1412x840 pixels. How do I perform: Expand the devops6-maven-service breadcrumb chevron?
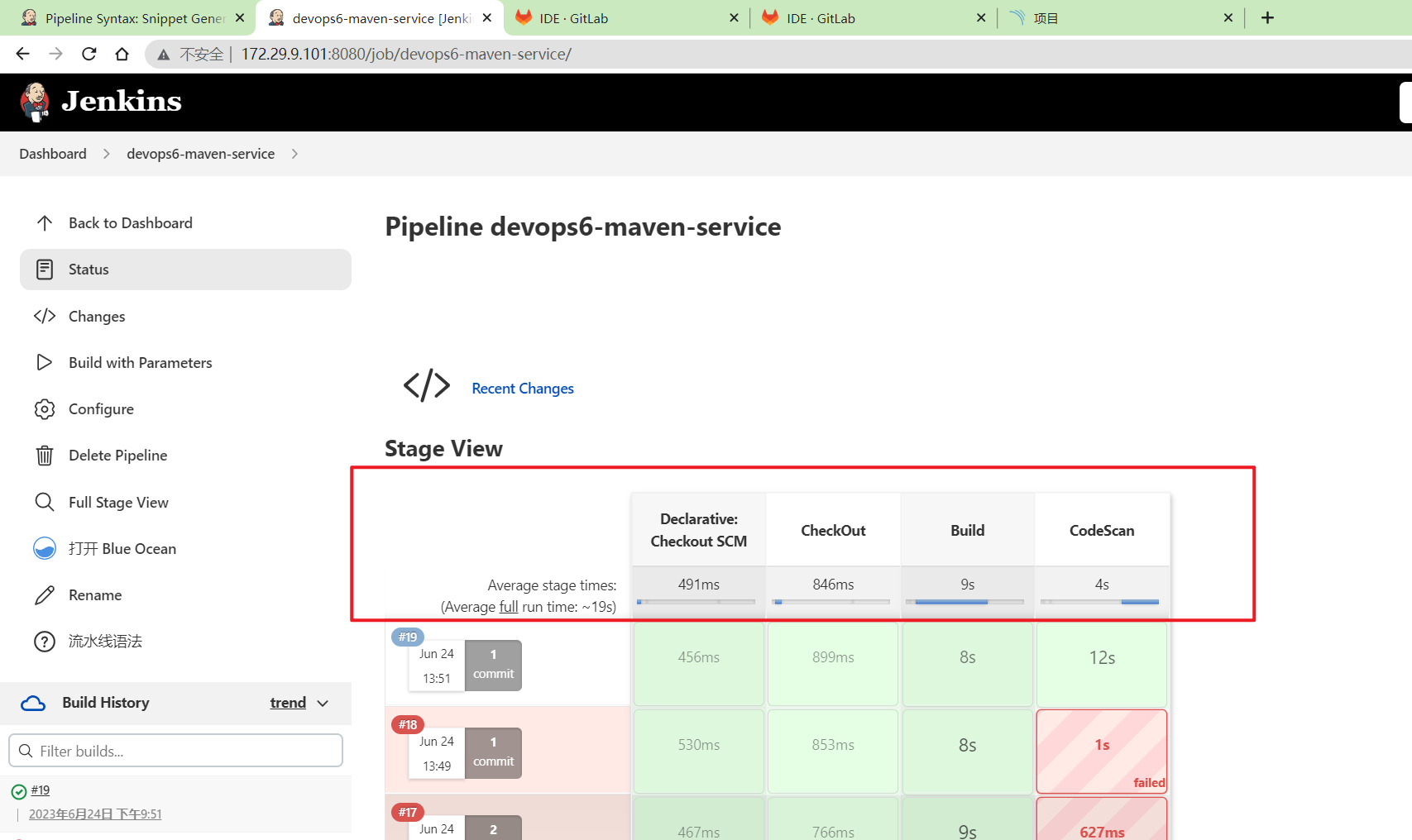click(x=294, y=154)
